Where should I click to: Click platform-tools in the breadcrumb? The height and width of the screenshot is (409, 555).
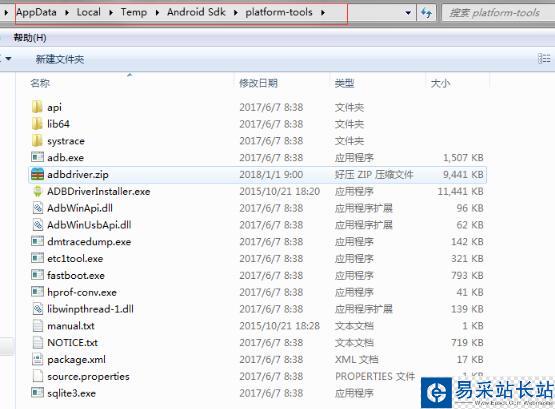(279, 12)
